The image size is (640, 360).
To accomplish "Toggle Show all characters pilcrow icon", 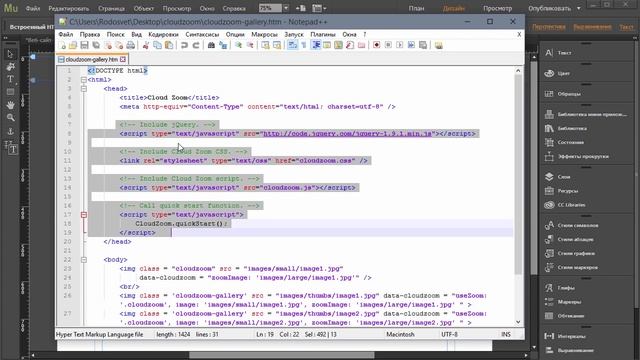I will click(x=304, y=45).
